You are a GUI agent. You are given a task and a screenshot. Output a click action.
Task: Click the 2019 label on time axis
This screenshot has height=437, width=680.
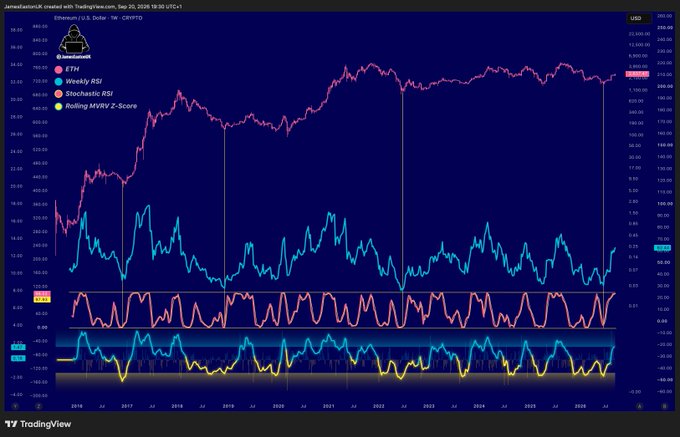pos(228,406)
